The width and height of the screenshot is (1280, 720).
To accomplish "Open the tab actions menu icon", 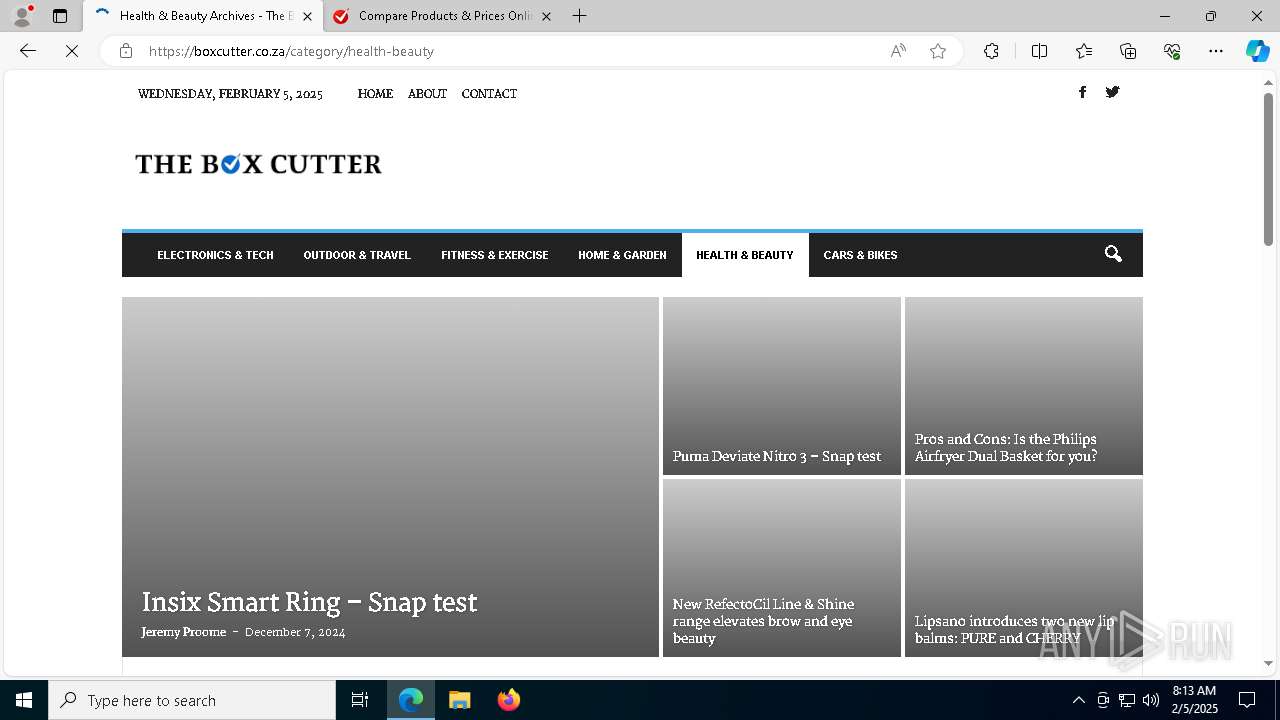I will (x=60, y=16).
